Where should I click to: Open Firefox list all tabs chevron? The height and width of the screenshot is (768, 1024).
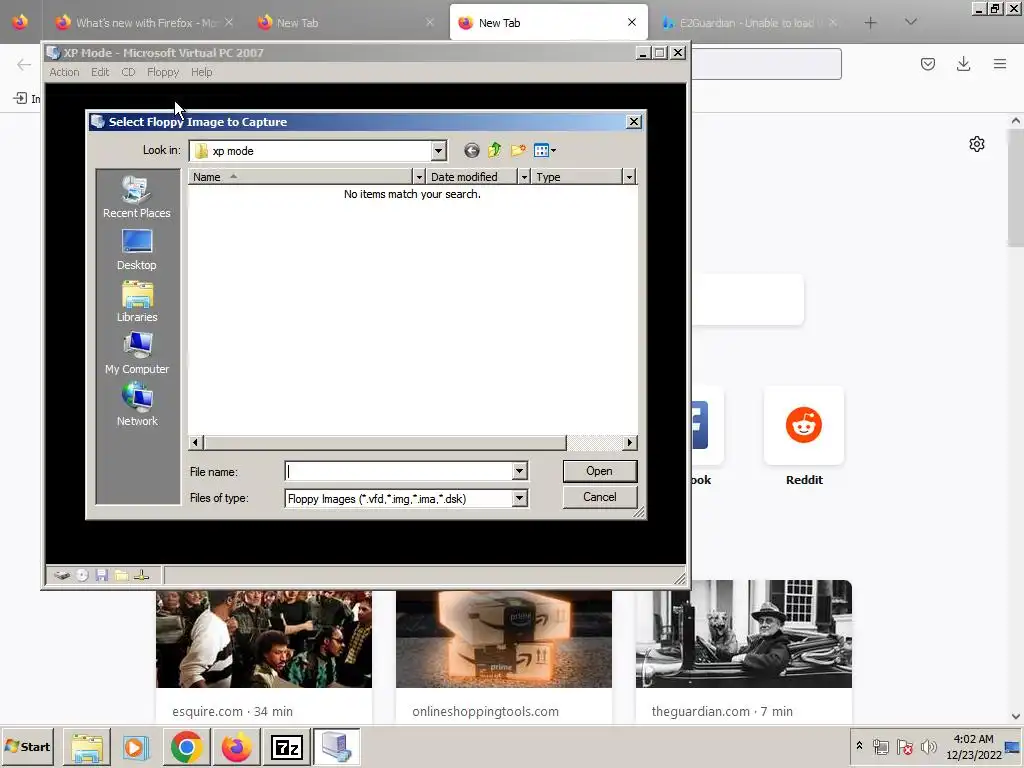(x=910, y=22)
